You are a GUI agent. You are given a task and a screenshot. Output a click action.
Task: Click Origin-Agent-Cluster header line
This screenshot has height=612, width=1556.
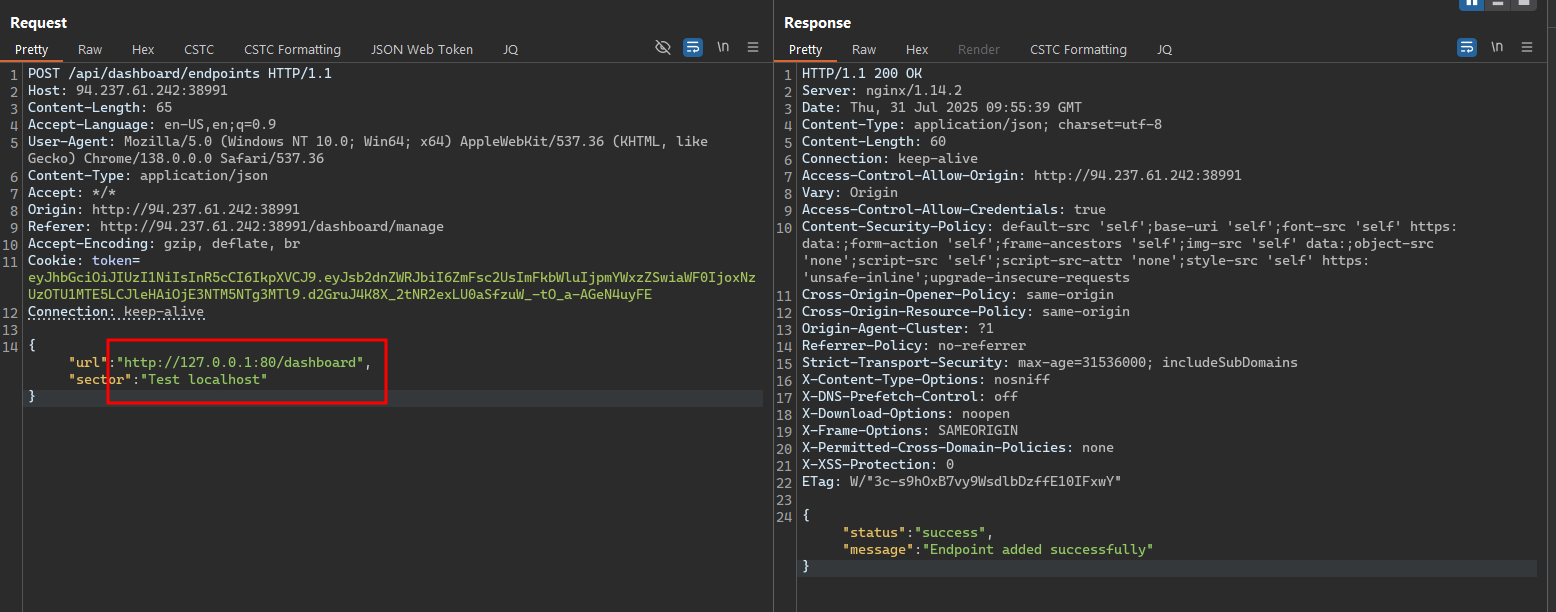[898, 328]
